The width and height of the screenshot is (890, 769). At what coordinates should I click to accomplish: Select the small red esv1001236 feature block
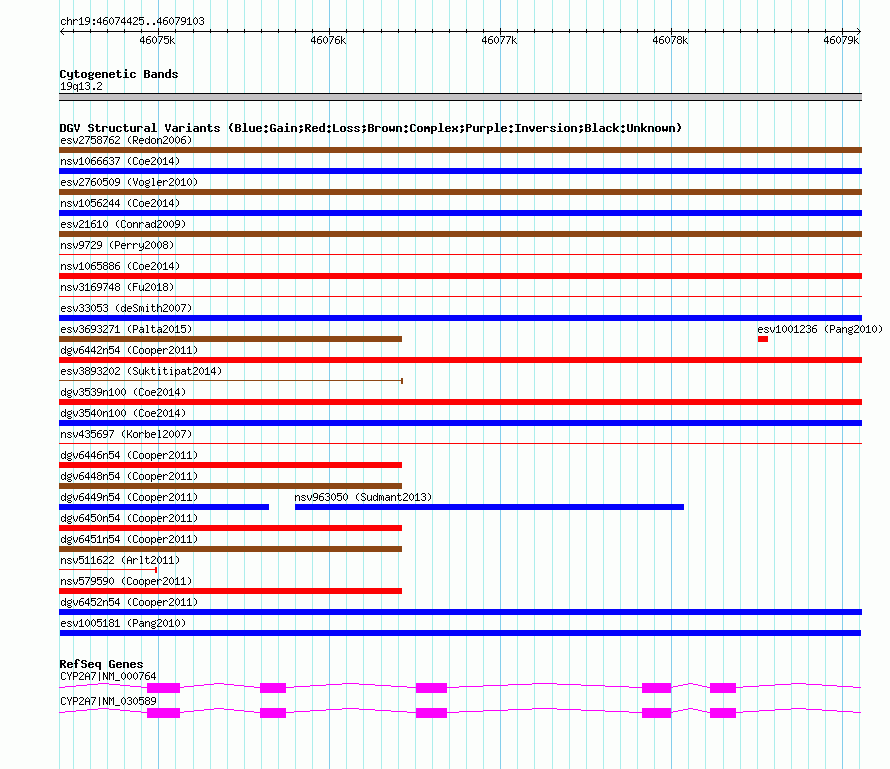coord(763,339)
